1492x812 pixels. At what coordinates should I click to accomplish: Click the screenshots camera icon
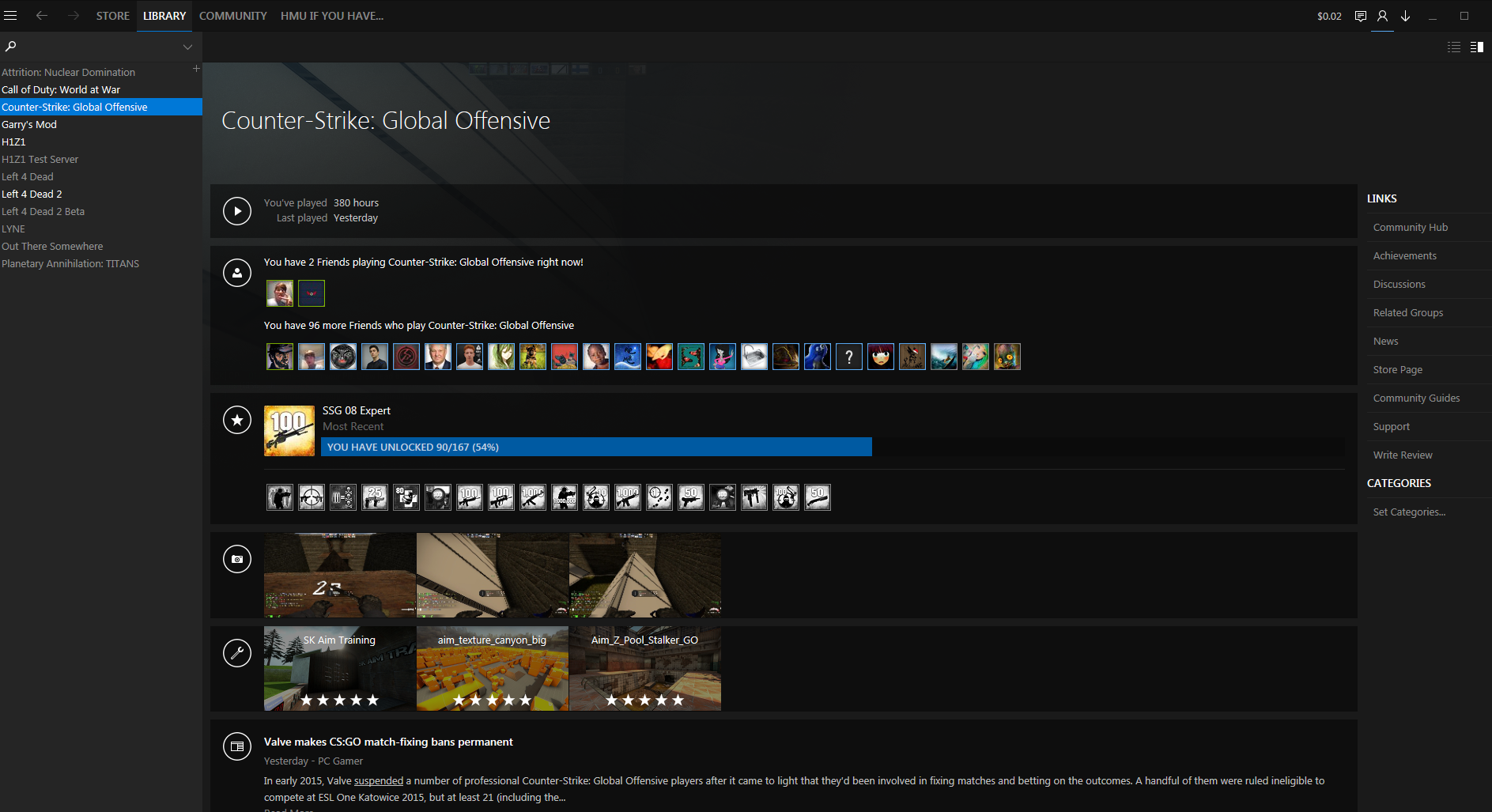coord(237,559)
